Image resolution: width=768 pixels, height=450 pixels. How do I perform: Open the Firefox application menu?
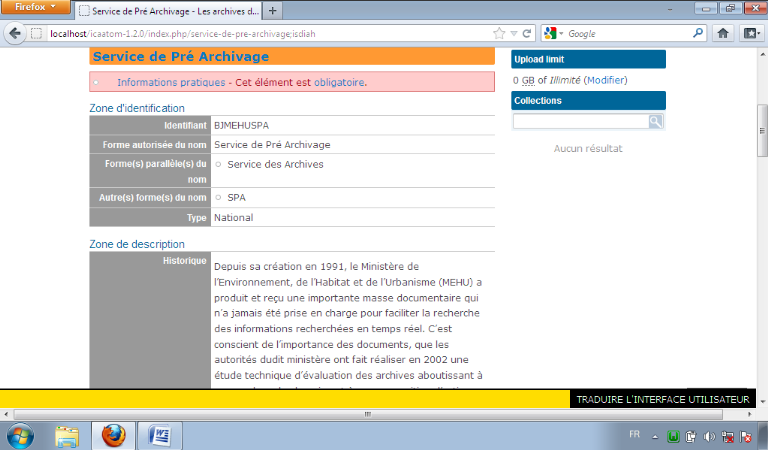[35, 7]
